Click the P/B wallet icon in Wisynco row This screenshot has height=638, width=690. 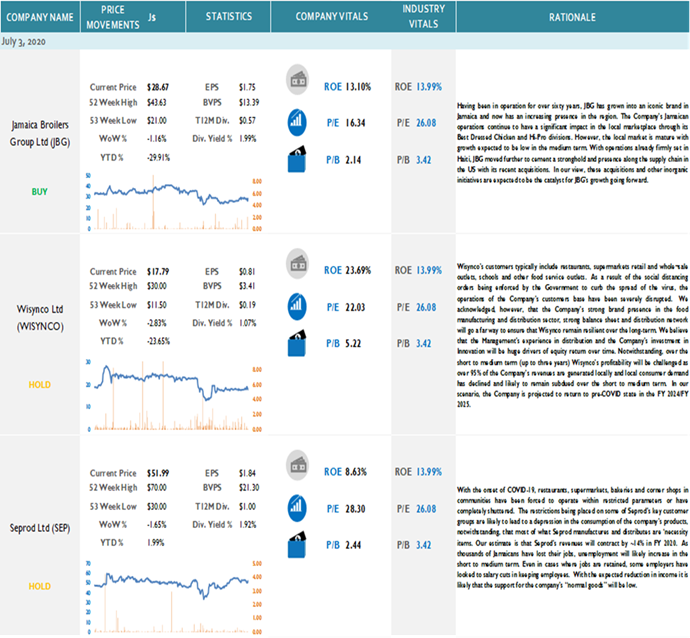[x=297, y=343]
